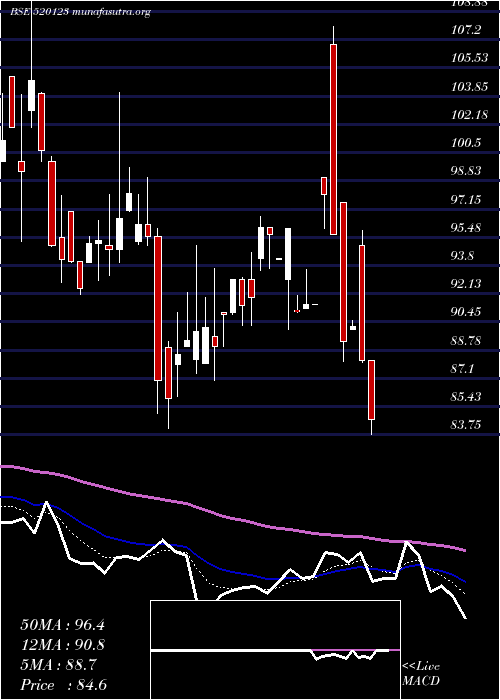Click the Price : 84.6 readout
The width and height of the screenshot is (500, 700).
click(x=63, y=685)
